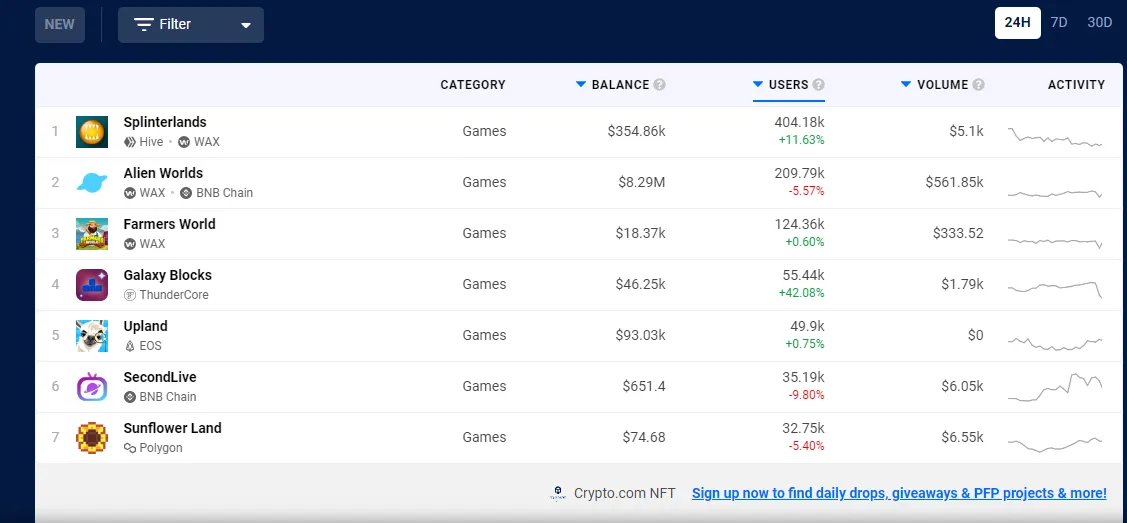This screenshot has height=523, width=1127.
Task: Click the $8.29M balance value
Action: (x=642, y=182)
